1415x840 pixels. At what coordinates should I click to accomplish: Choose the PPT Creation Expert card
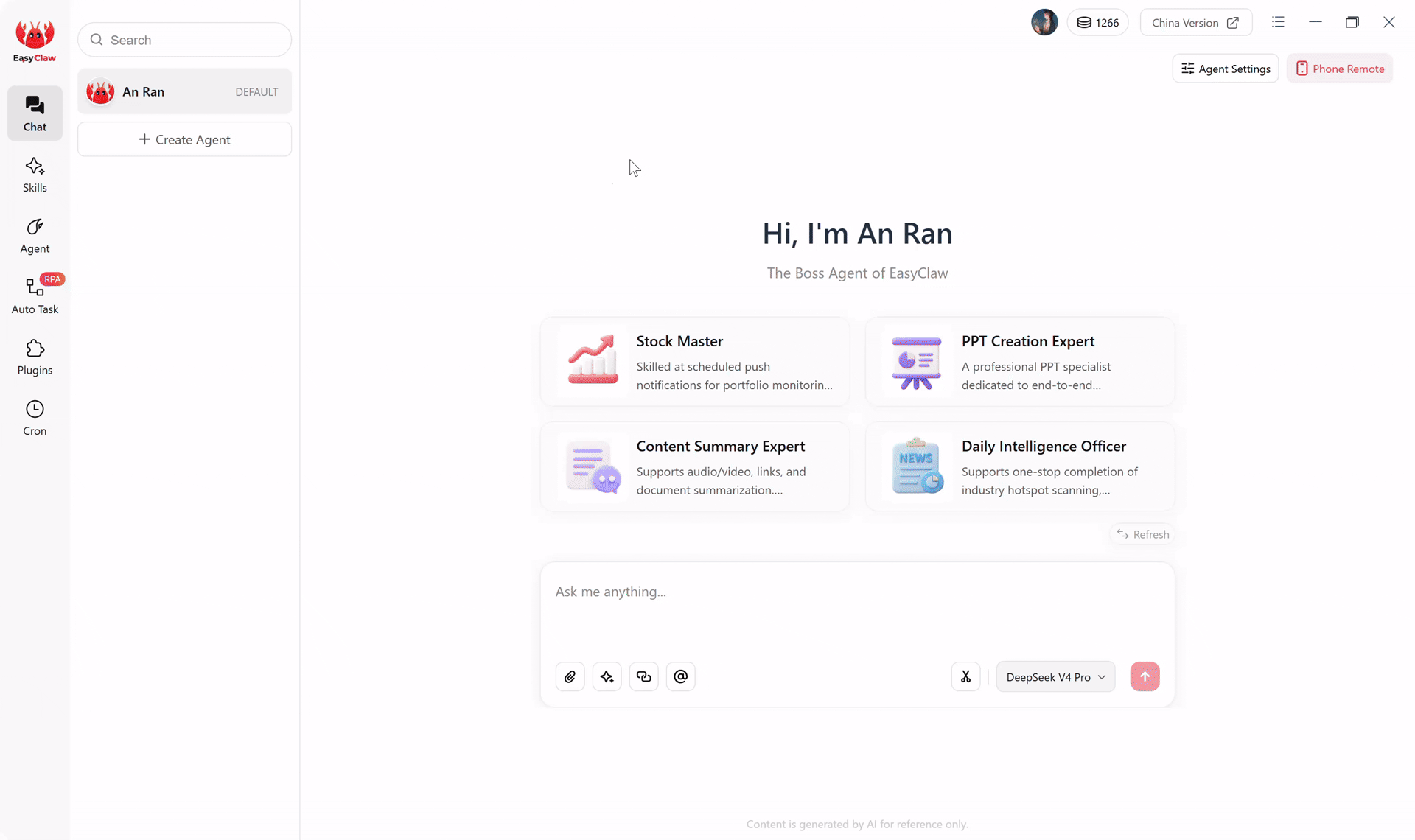click(1020, 362)
